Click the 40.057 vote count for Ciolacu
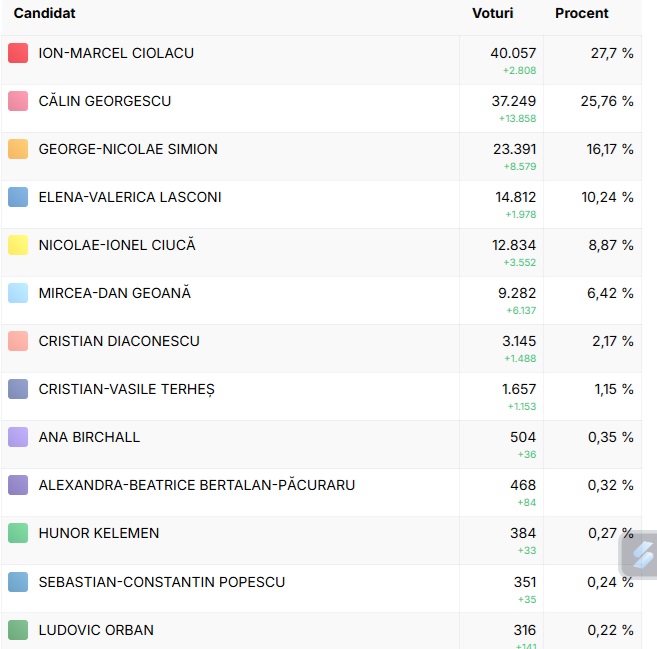Screen dimensions: 657x649 513,53
